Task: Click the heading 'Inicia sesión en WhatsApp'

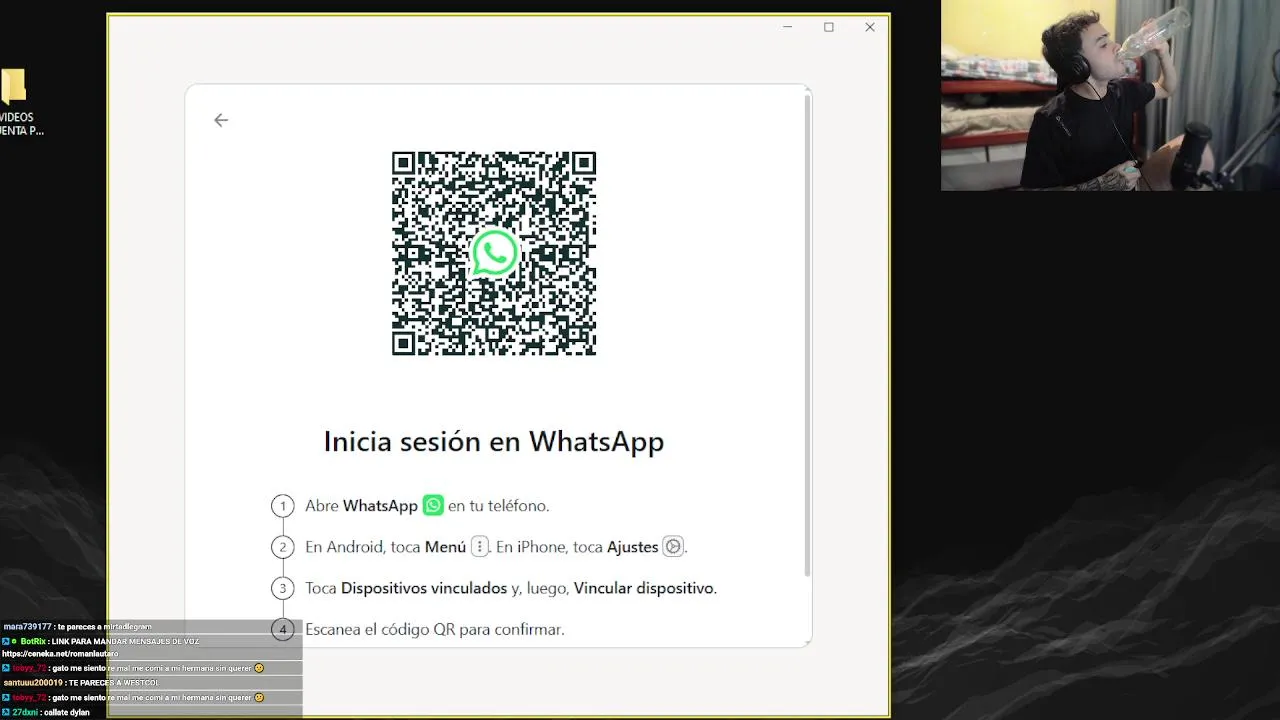Action: [x=494, y=441]
